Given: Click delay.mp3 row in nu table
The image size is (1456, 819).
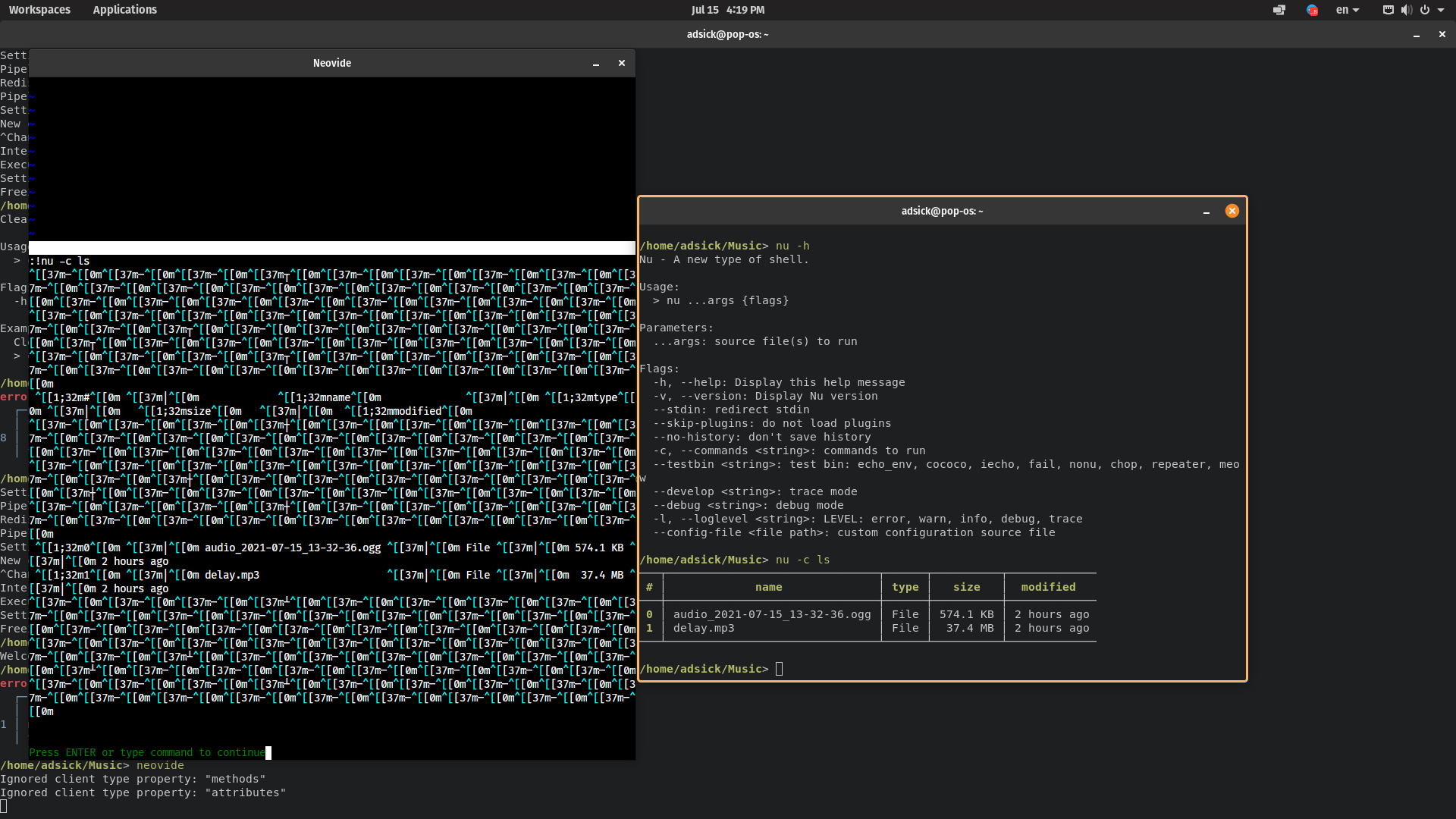Looking at the screenshot, I should (703, 629).
